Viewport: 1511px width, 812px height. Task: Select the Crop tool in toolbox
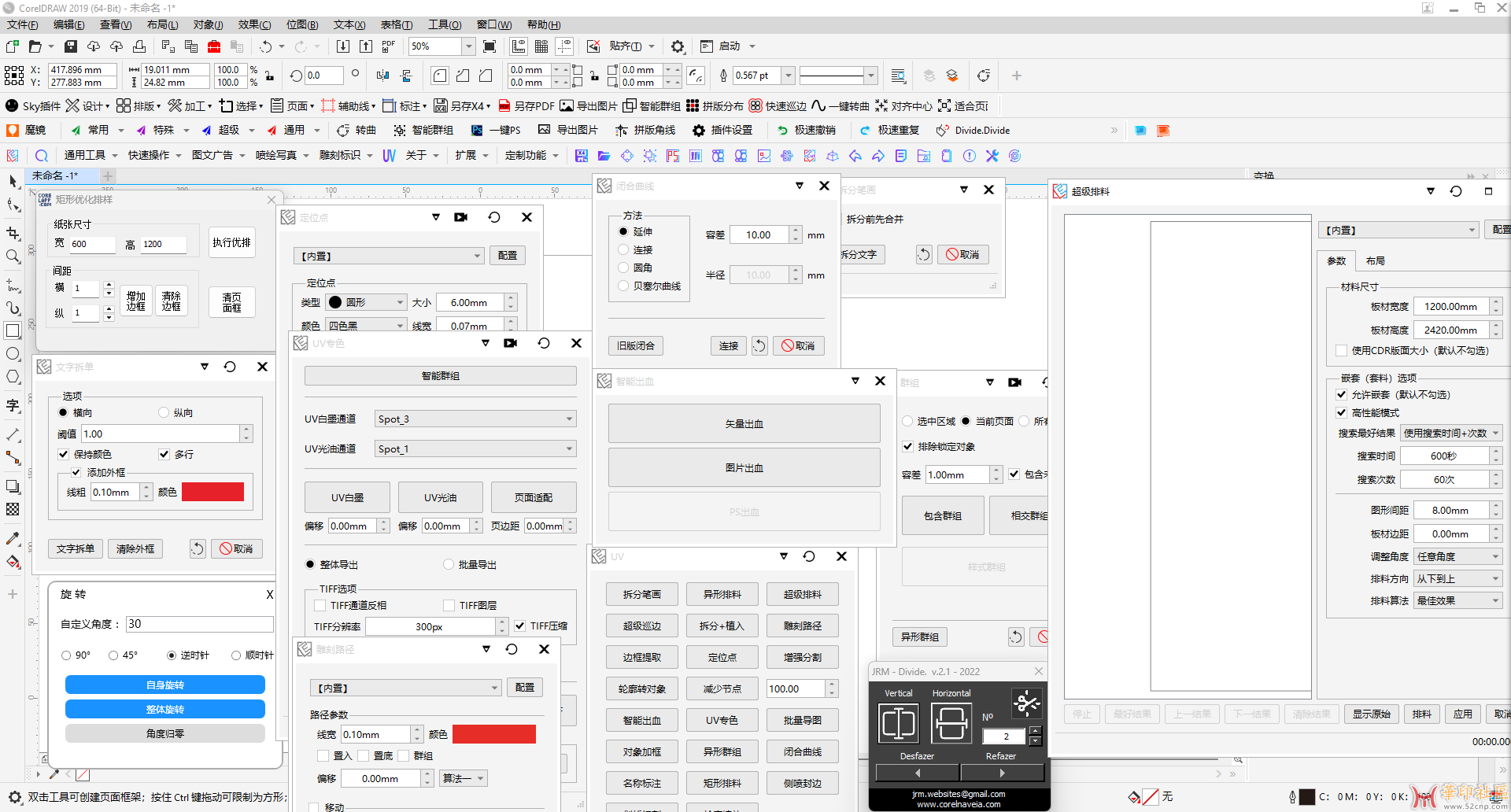coord(13,233)
